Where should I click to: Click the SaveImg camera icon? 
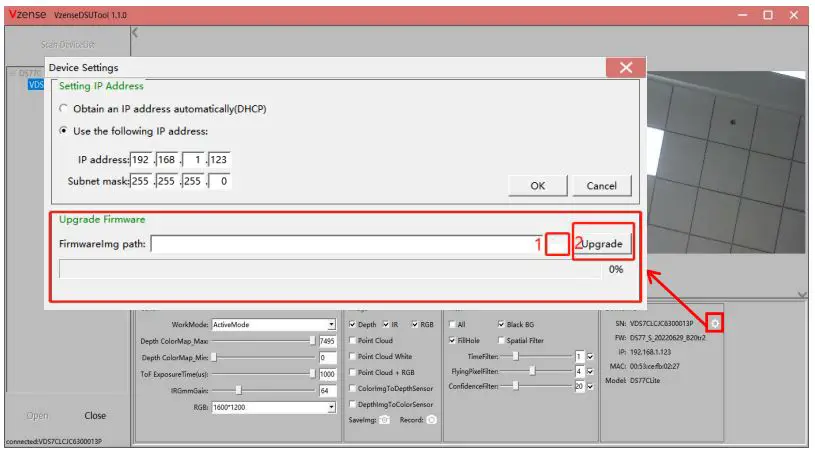[x=384, y=420]
